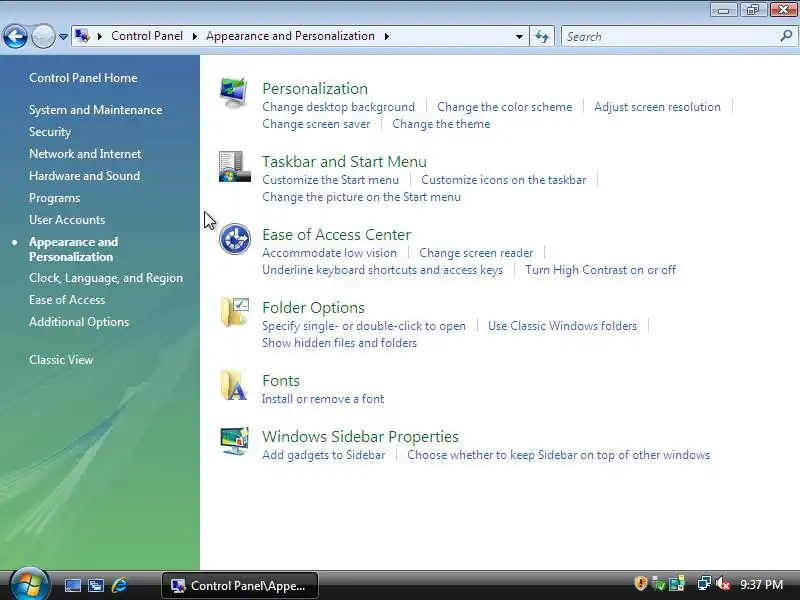The width and height of the screenshot is (800, 600).
Task: Click Underline keyboard shortcuts and access keys
Action: click(383, 270)
